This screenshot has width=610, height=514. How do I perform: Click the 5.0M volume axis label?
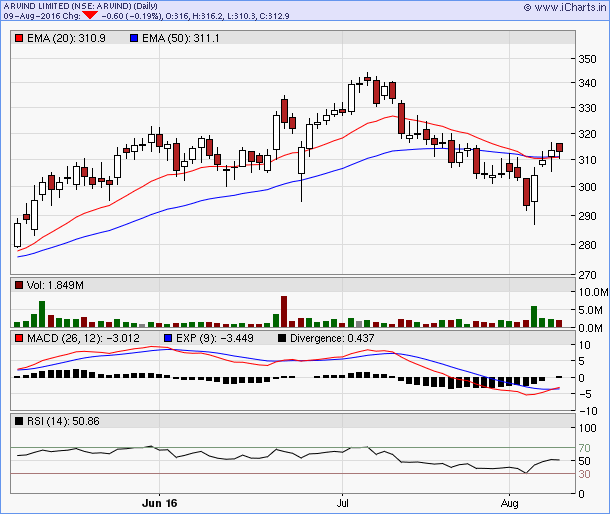pos(591,311)
